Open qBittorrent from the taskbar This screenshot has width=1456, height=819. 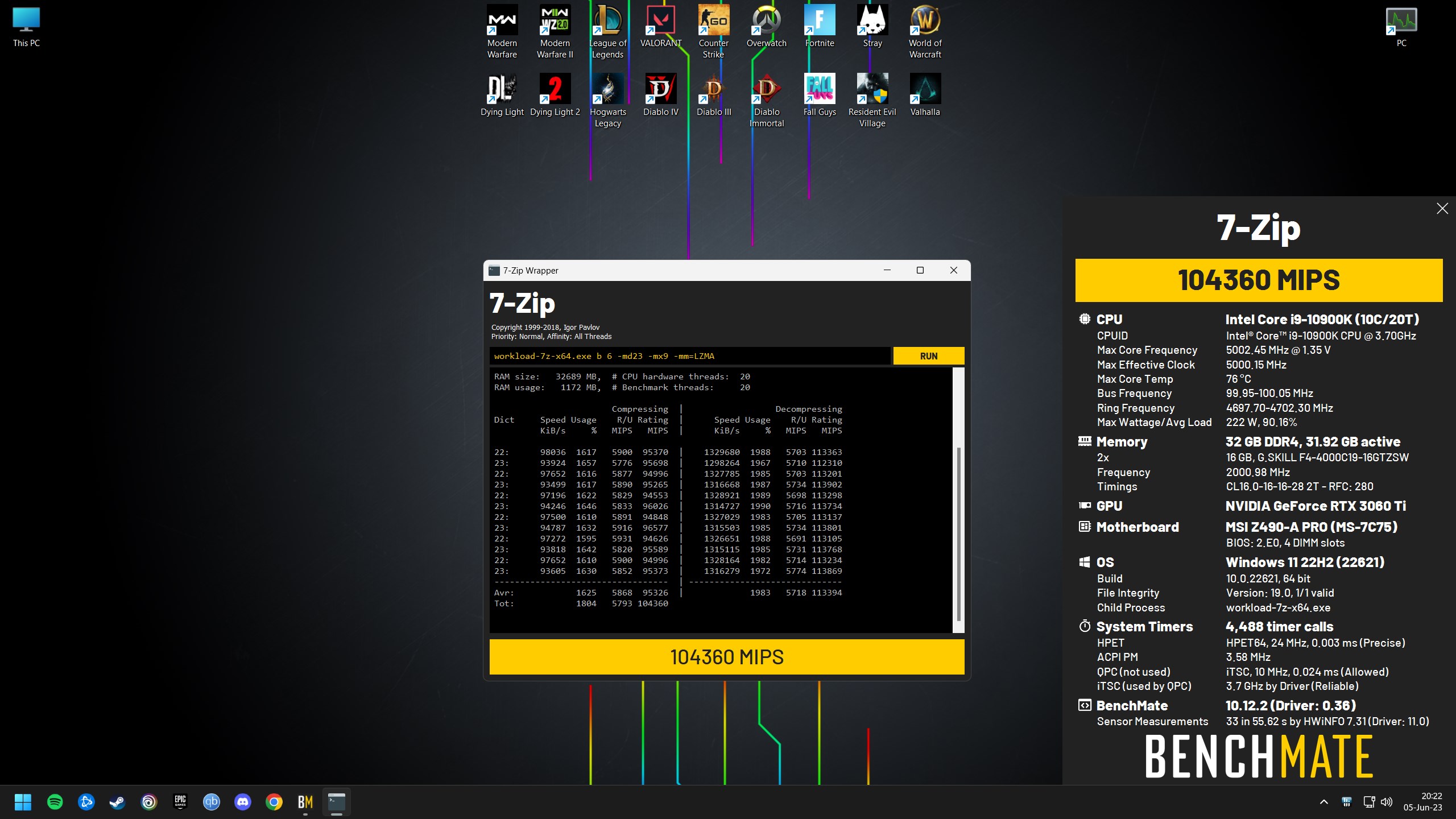[x=211, y=802]
